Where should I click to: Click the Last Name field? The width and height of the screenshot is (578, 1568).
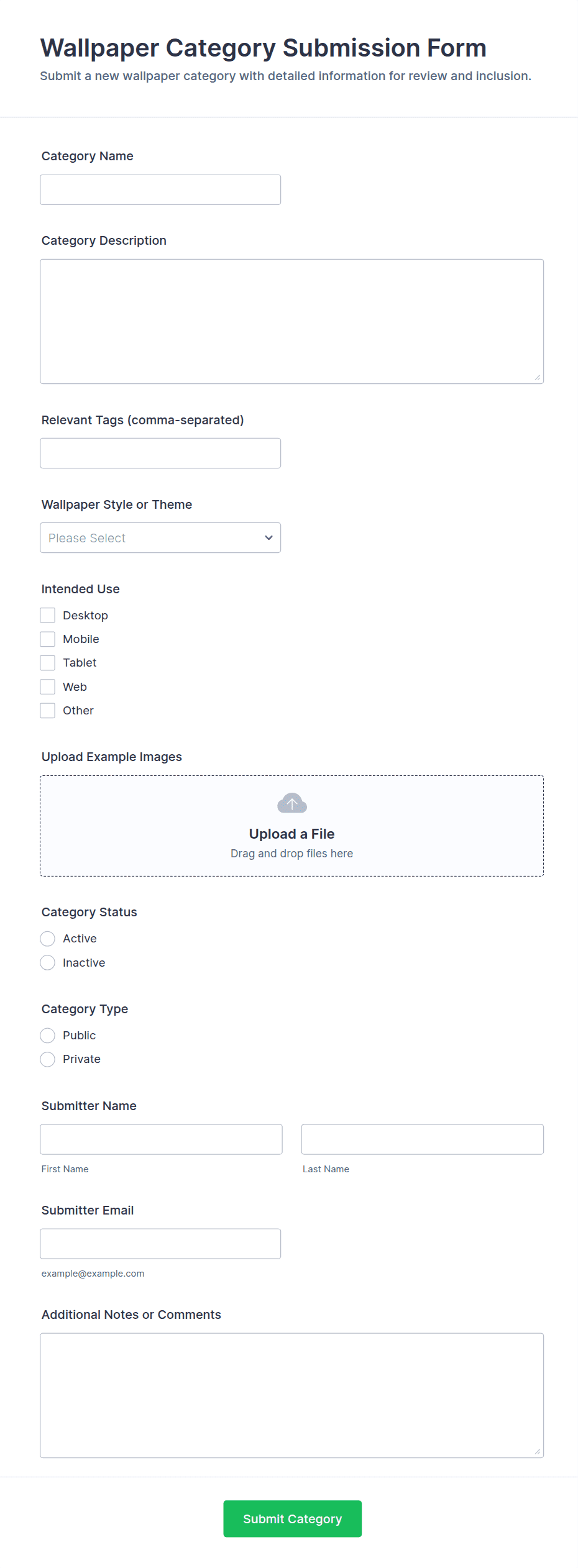[x=422, y=1139]
